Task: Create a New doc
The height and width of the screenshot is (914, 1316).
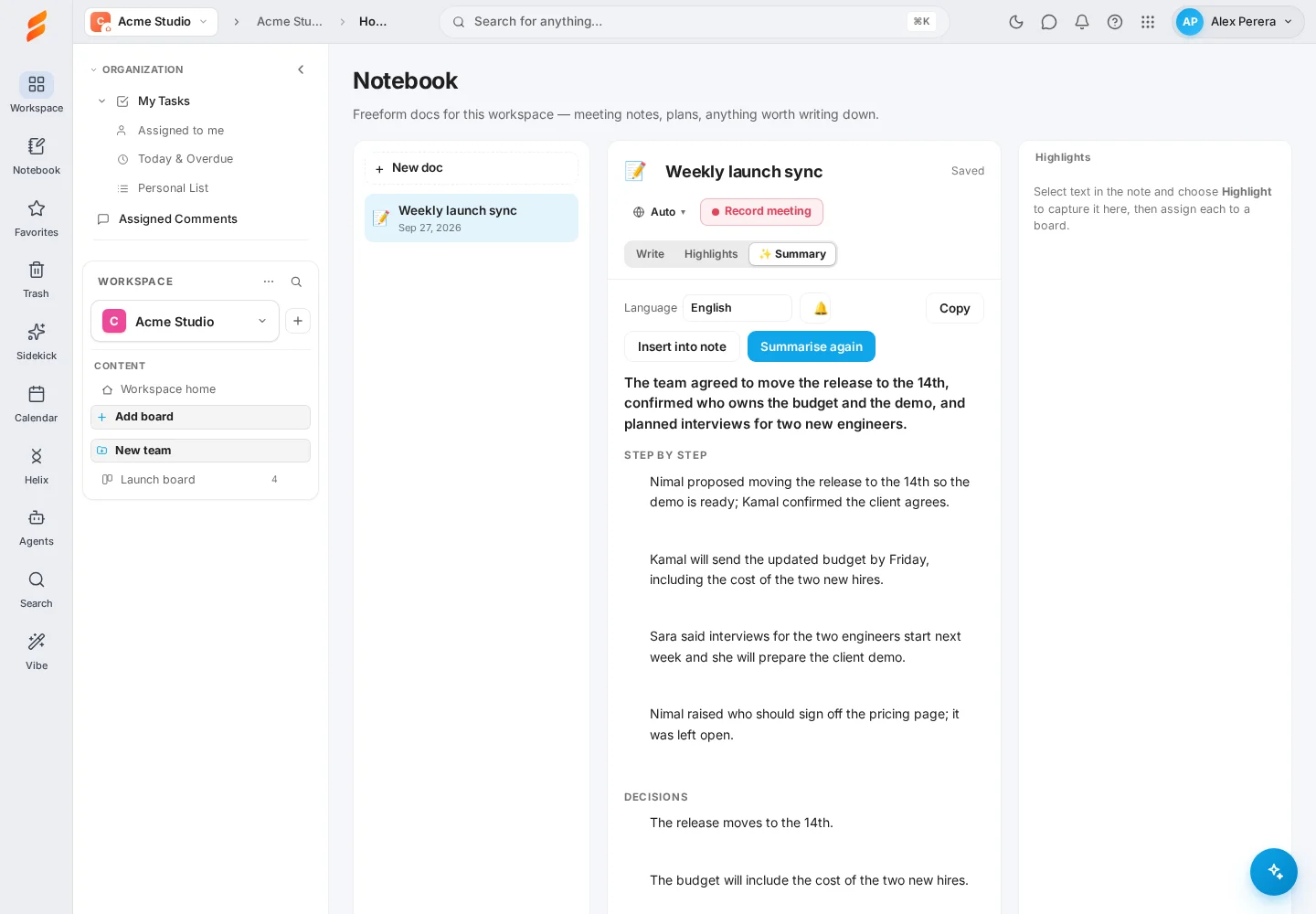Action: coord(472,168)
